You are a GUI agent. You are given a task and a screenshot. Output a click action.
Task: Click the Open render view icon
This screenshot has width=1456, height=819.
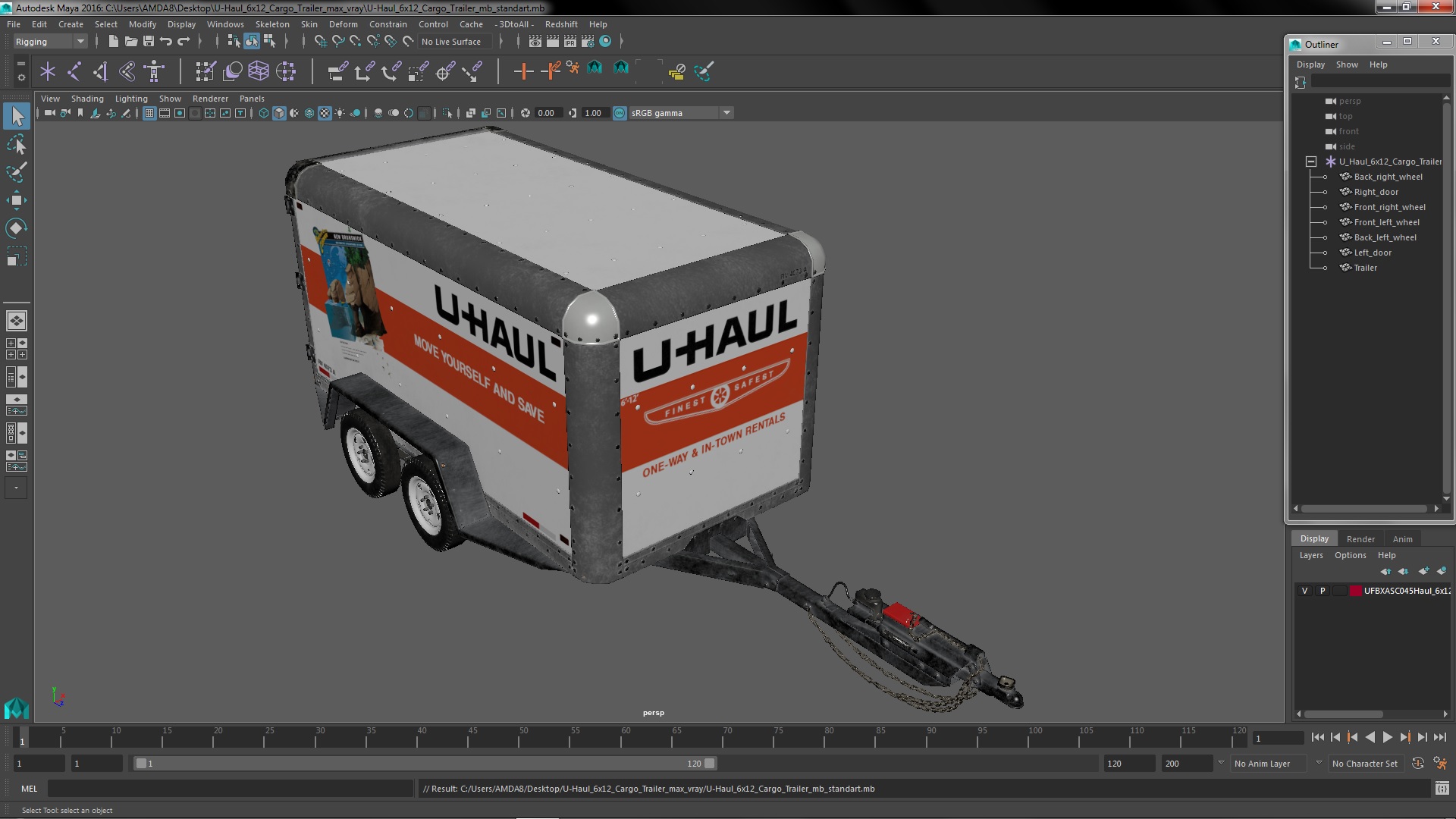pos(535,42)
